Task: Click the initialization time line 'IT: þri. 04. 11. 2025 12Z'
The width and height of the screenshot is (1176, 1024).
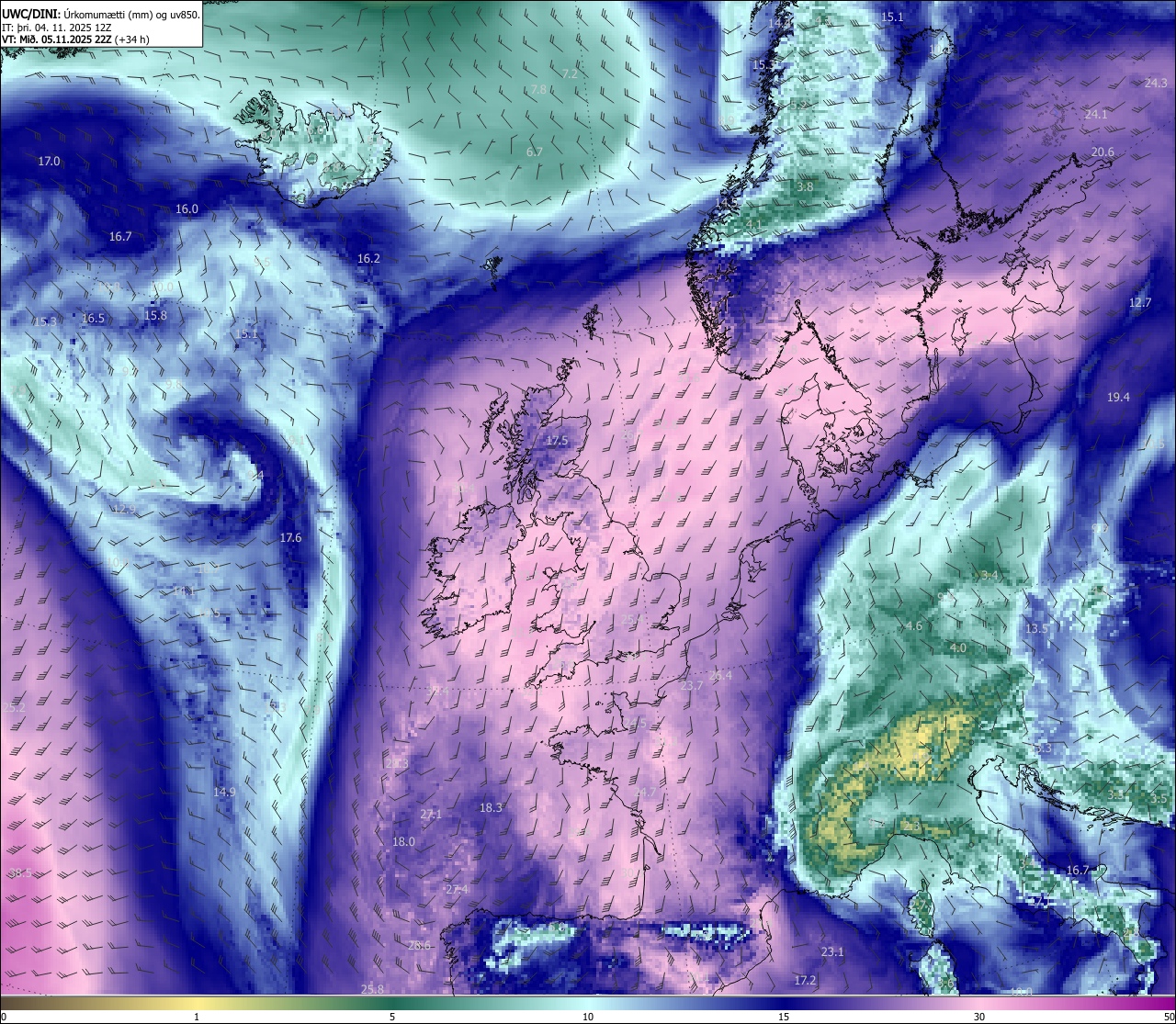Action: [x=57, y=28]
